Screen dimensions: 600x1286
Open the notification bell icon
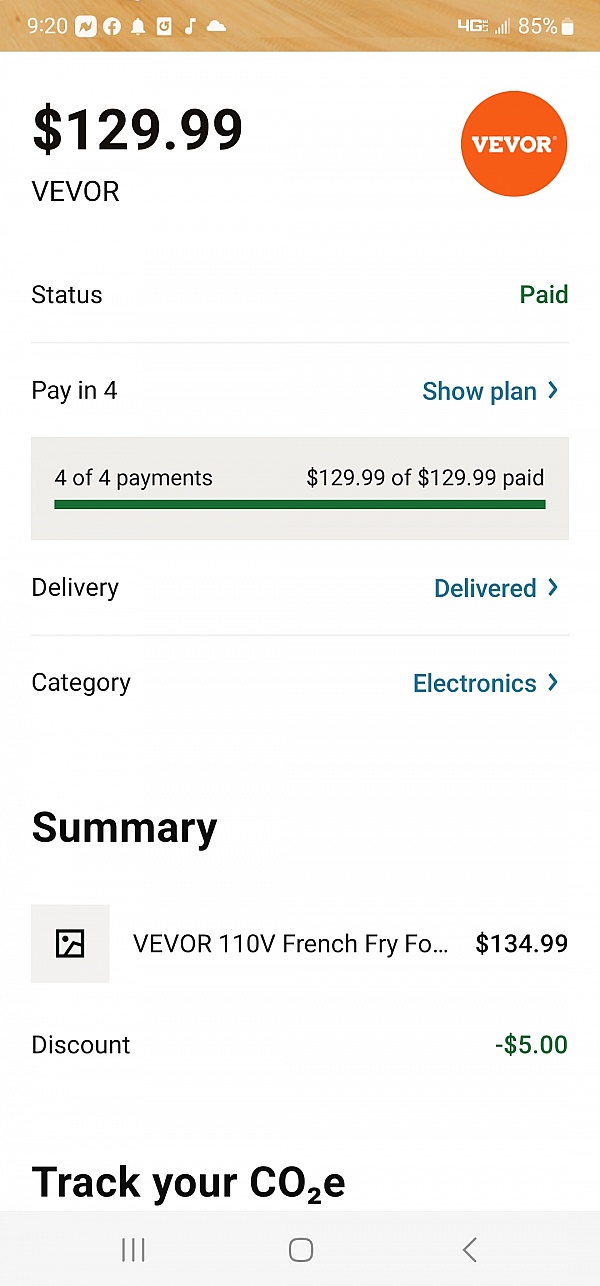(x=139, y=26)
